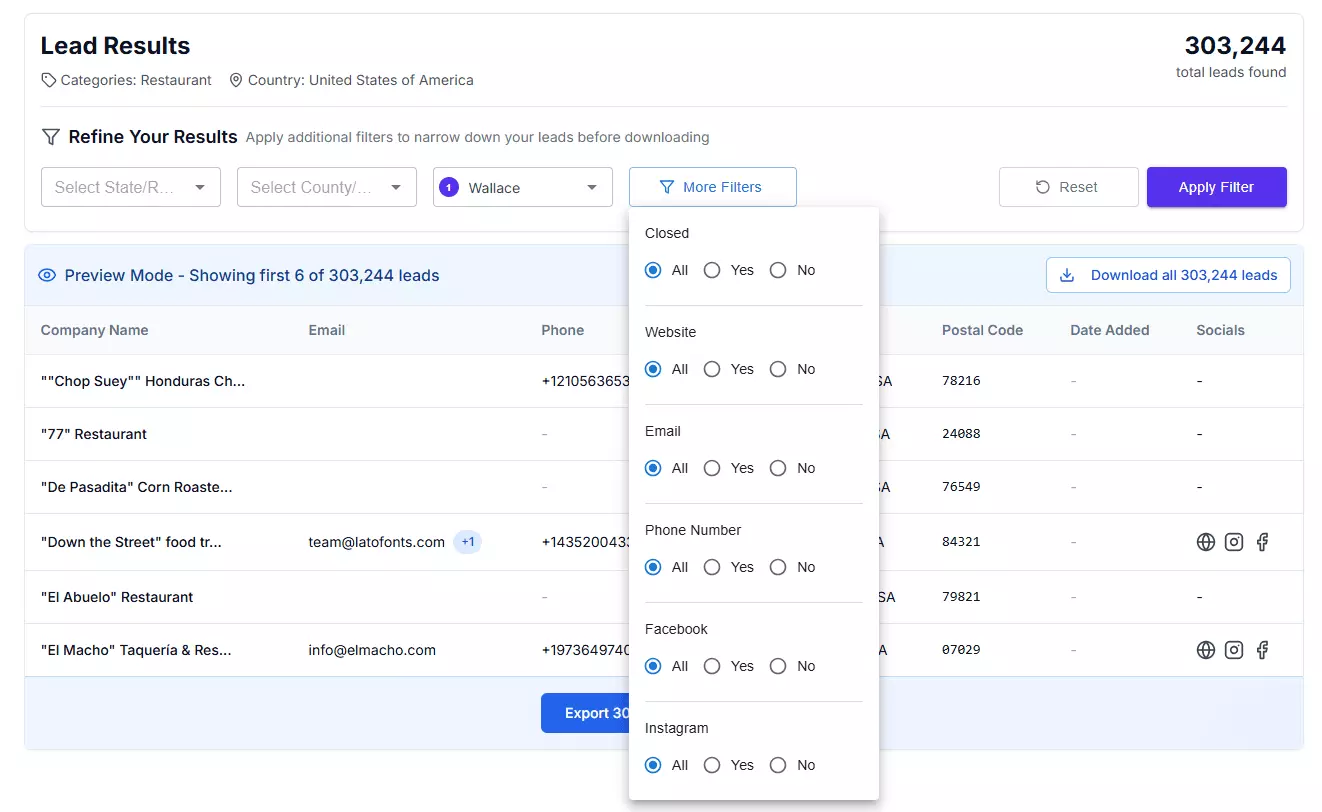The width and height of the screenshot is (1322, 812).
Task: Select Yes for the Website filter
Action: 712,369
